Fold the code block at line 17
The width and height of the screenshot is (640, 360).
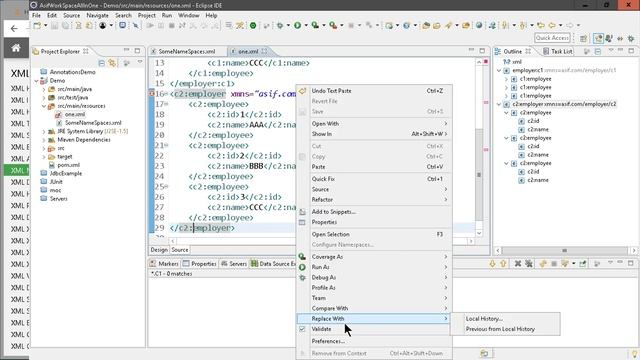[x=167, y=104]
